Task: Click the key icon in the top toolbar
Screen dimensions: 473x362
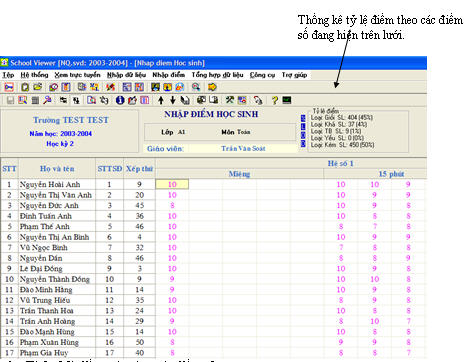Action: point(9,87)
